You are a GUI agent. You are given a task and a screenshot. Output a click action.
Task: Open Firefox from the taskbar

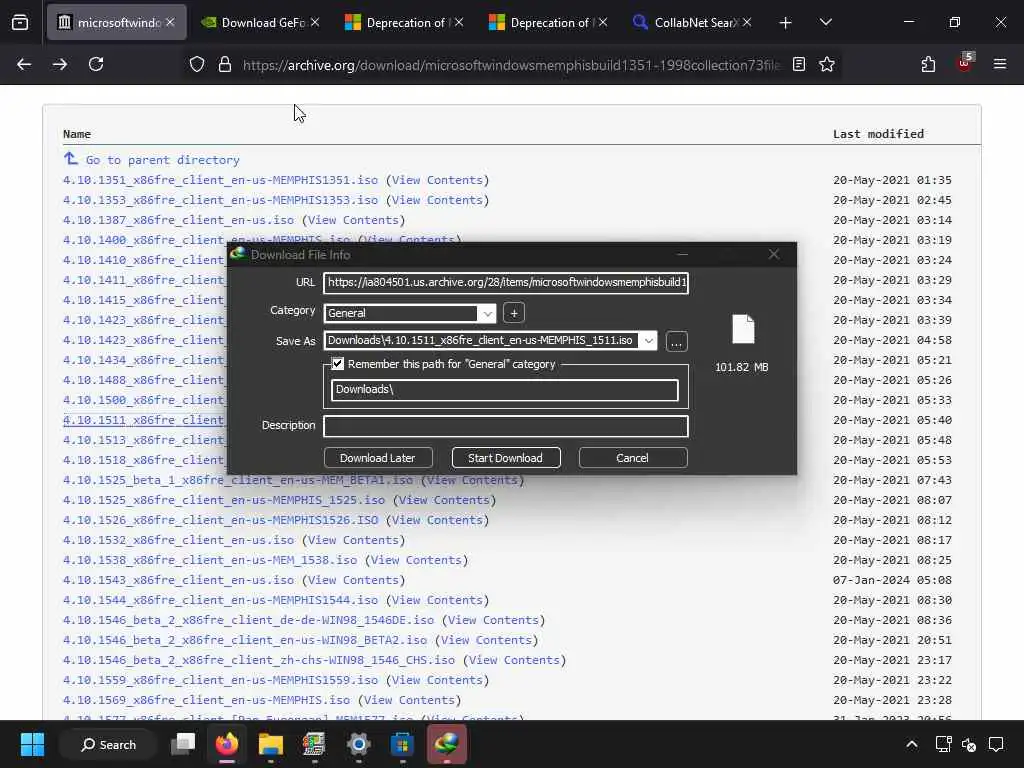(x=227, y=744)
